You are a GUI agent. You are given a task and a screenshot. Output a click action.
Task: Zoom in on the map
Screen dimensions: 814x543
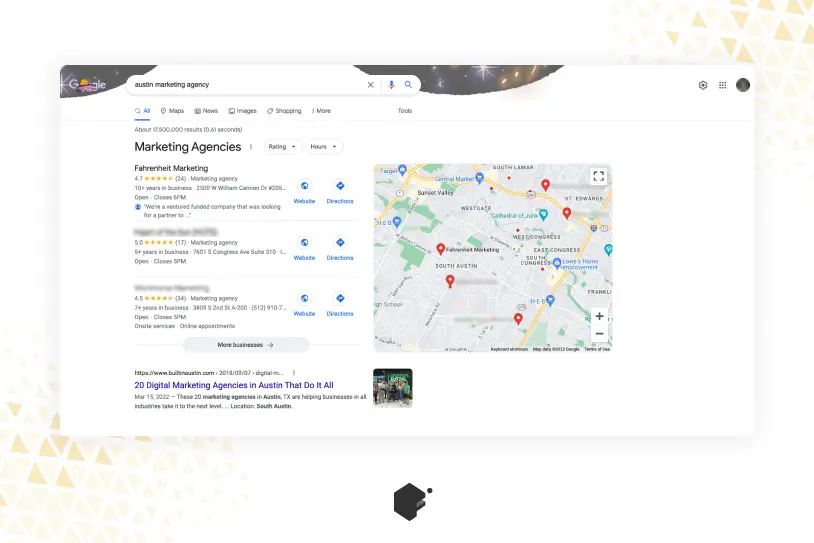pos(599,316)
